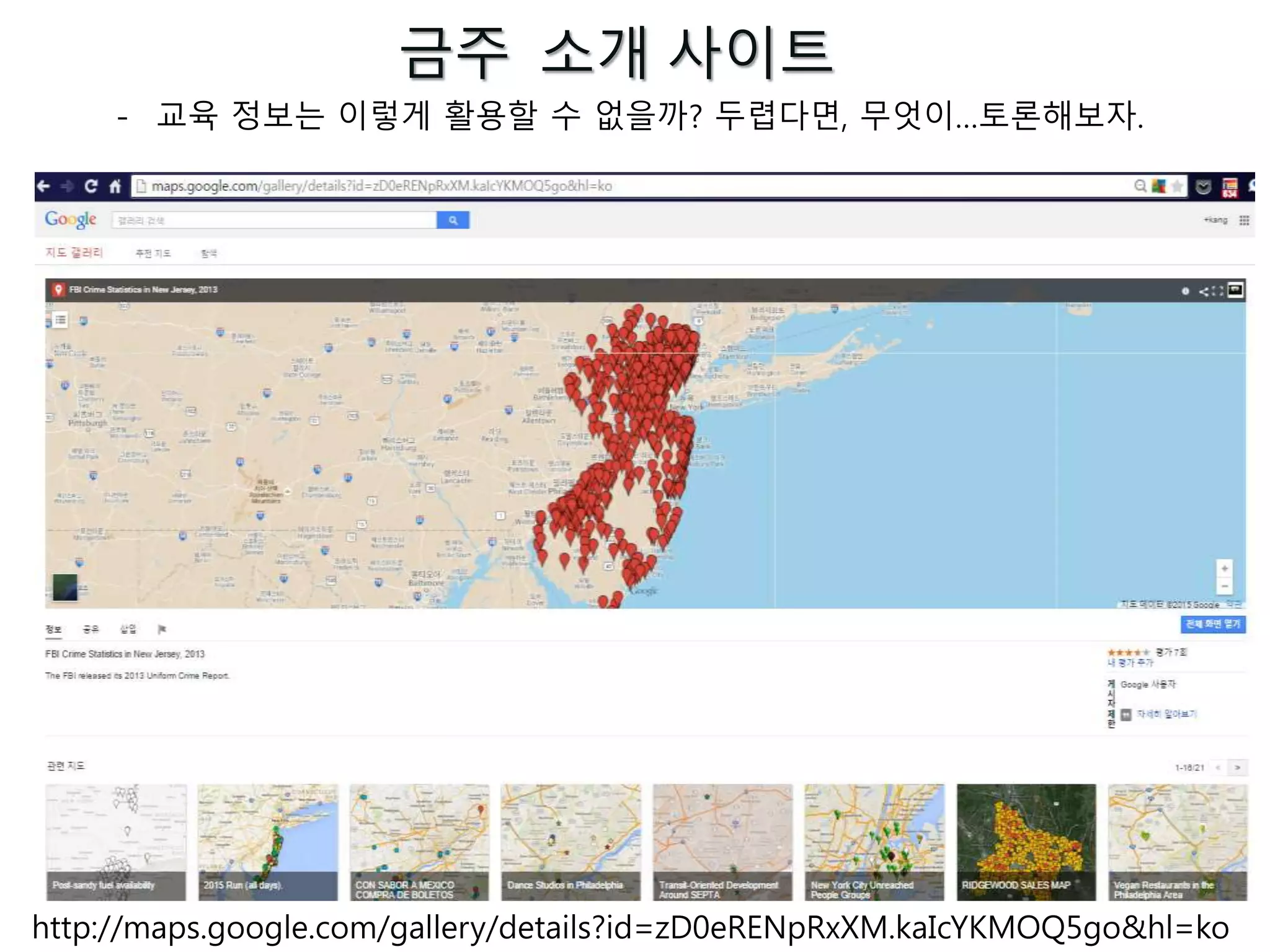Open the Dance Studios in Philadelphia thumbnail
The width and height of the screenshot is (1270, 952).
click(571, 842)
